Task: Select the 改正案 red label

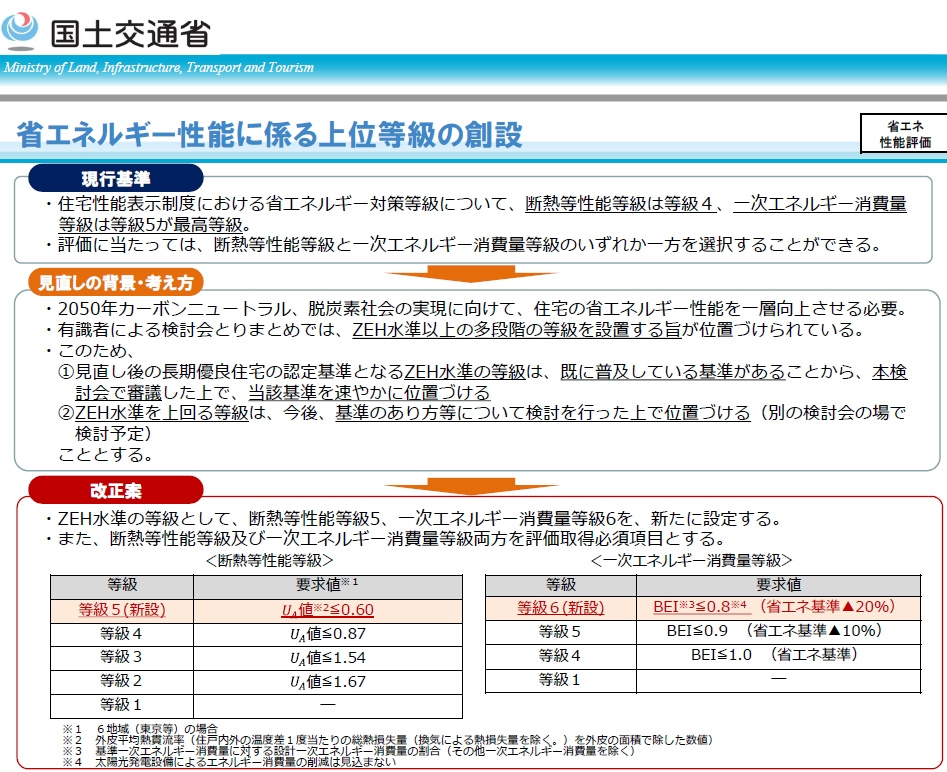Action: [115, 489]
